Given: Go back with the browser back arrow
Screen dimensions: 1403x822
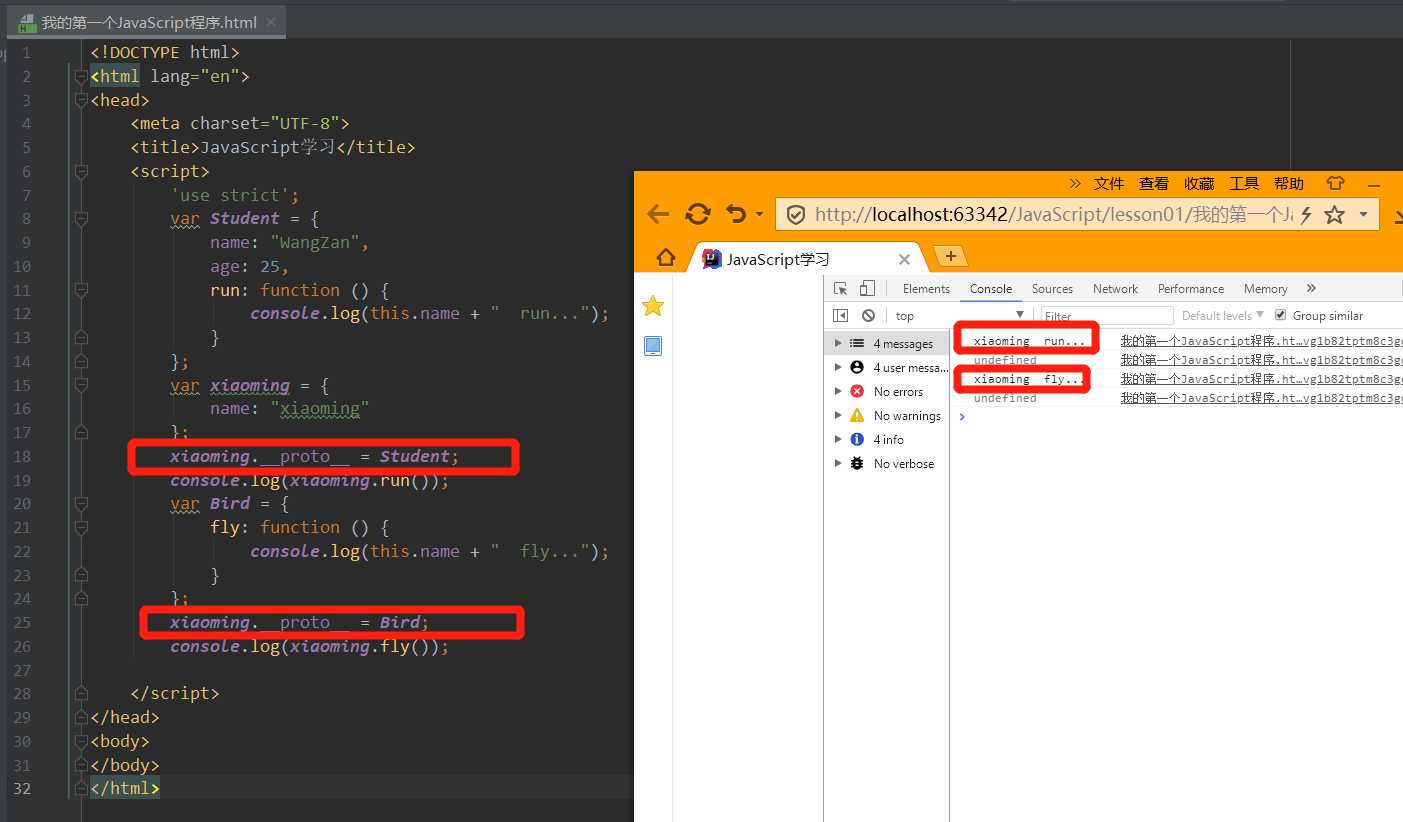Looking at the screenshot, I should tap(657, 214).
